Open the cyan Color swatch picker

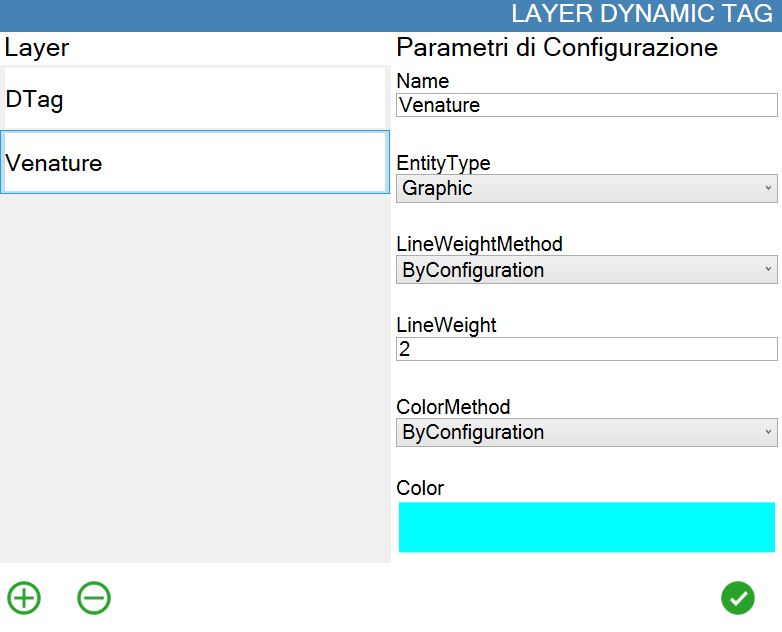click(586, 527)
